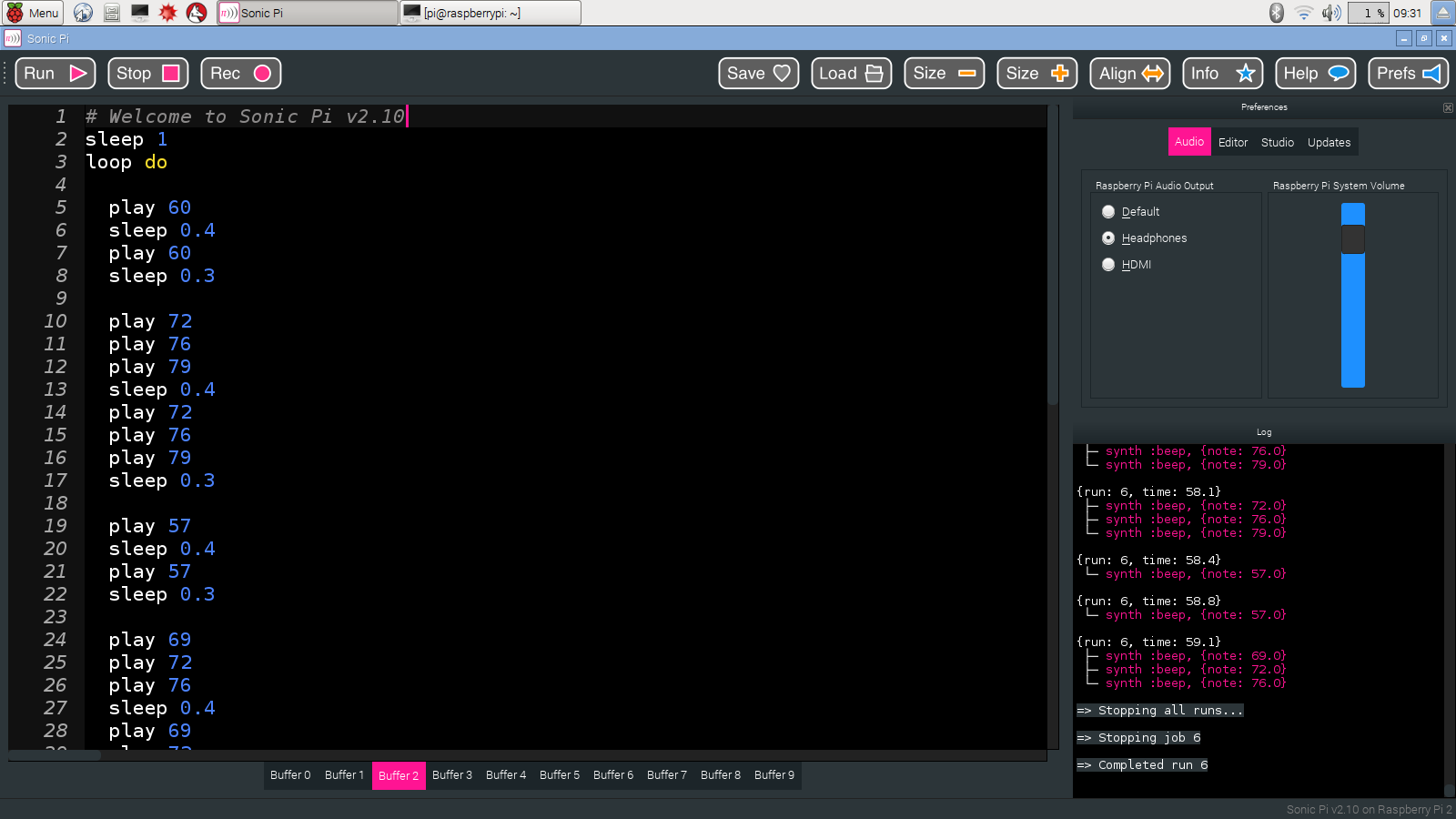Start recording with the Rec button
1456x819 pixels.
[241, 74]
